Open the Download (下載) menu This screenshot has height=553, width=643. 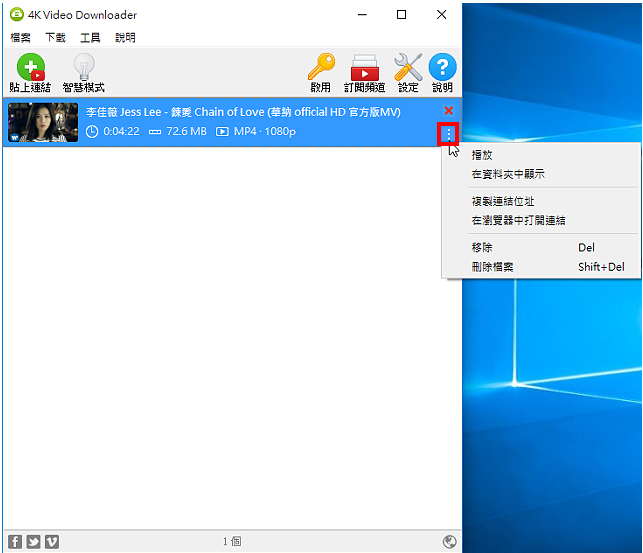[x=55, y=38]
